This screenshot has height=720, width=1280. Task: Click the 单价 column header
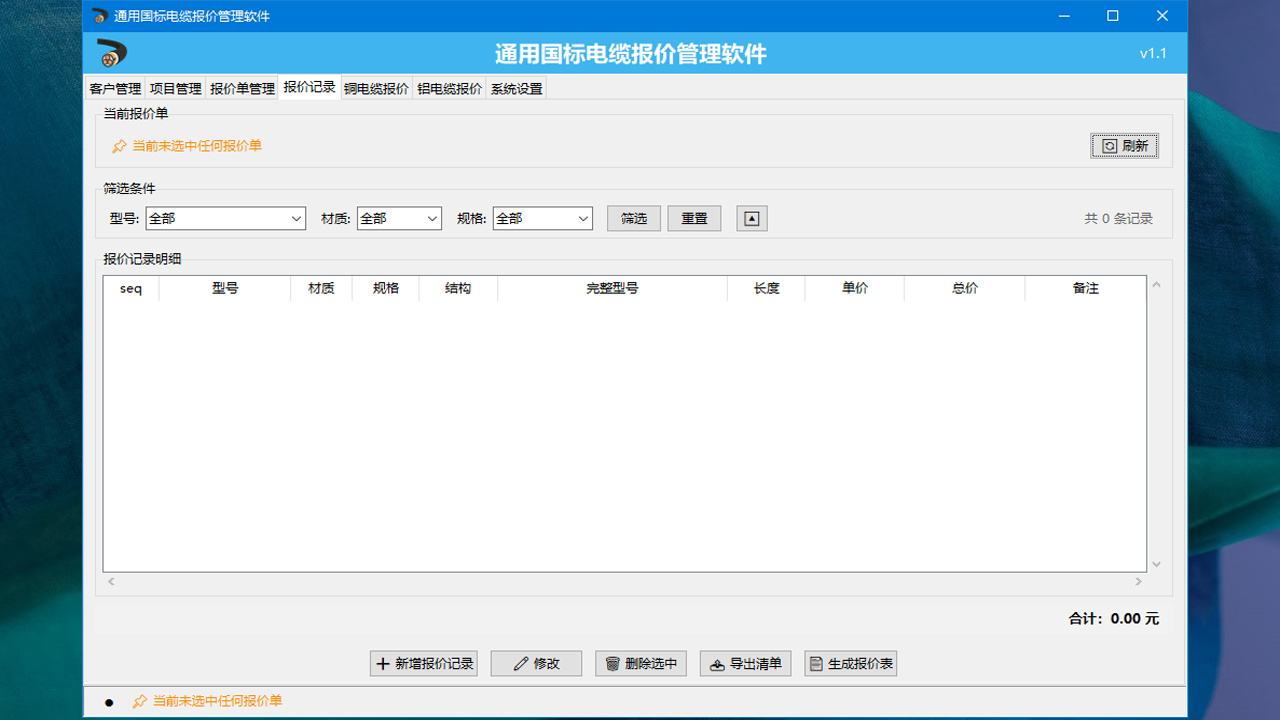click(x=855, y=288)
